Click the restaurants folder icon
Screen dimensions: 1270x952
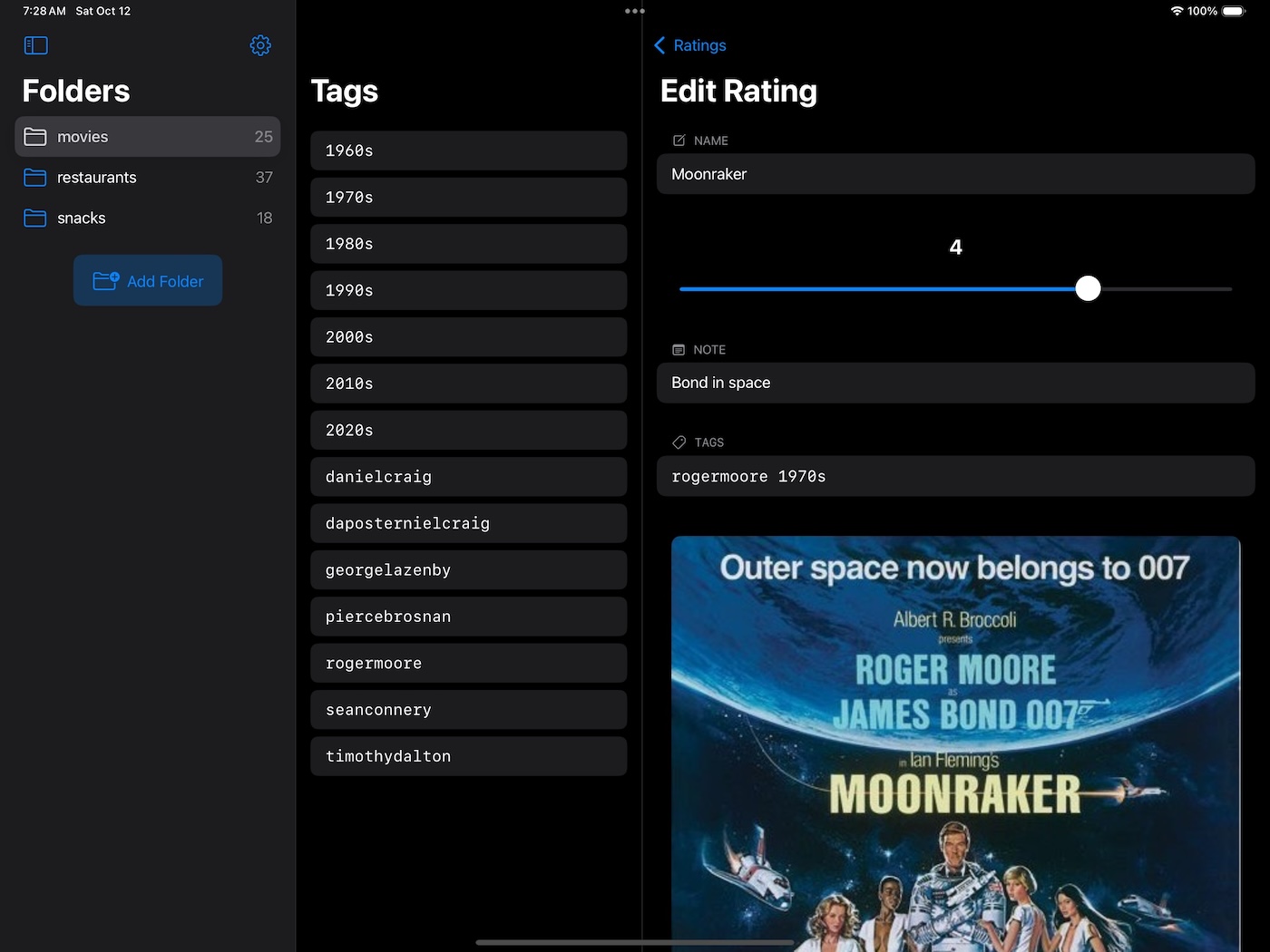[x=35, y=178]
